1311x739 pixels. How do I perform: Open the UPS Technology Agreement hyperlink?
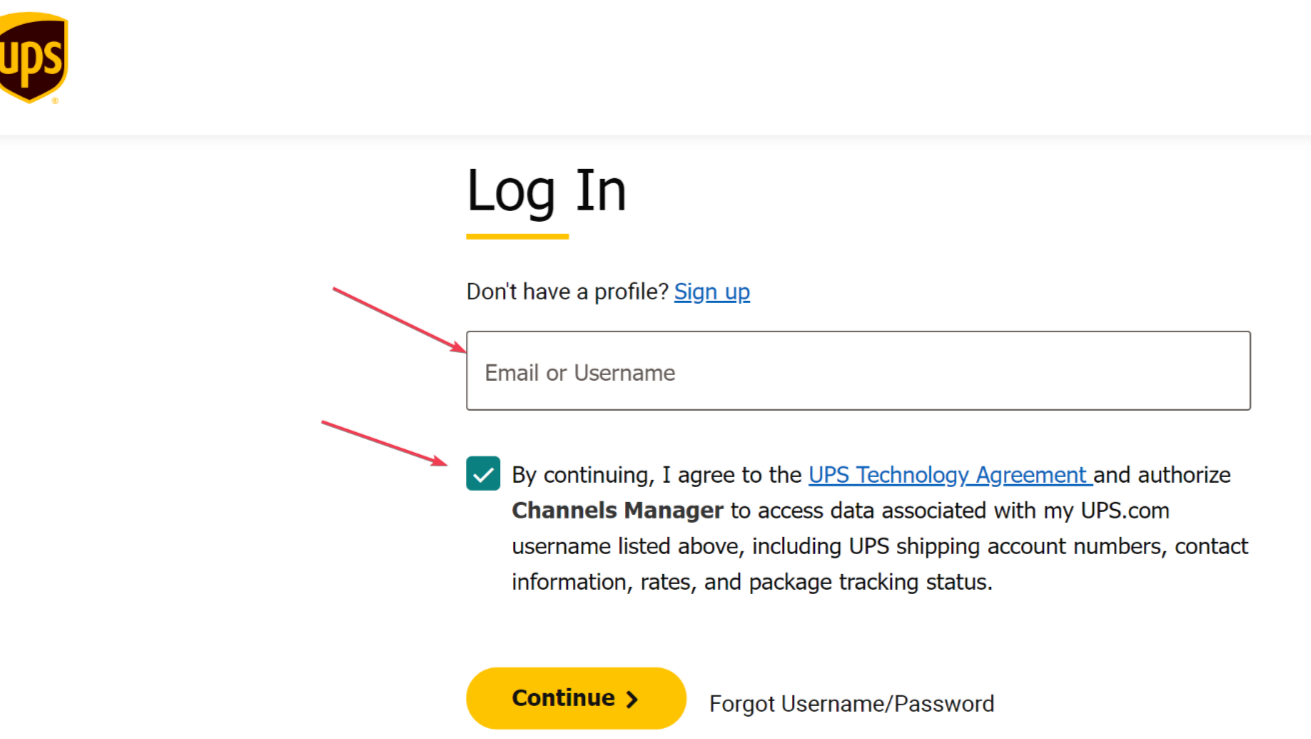tap(948, 474)
